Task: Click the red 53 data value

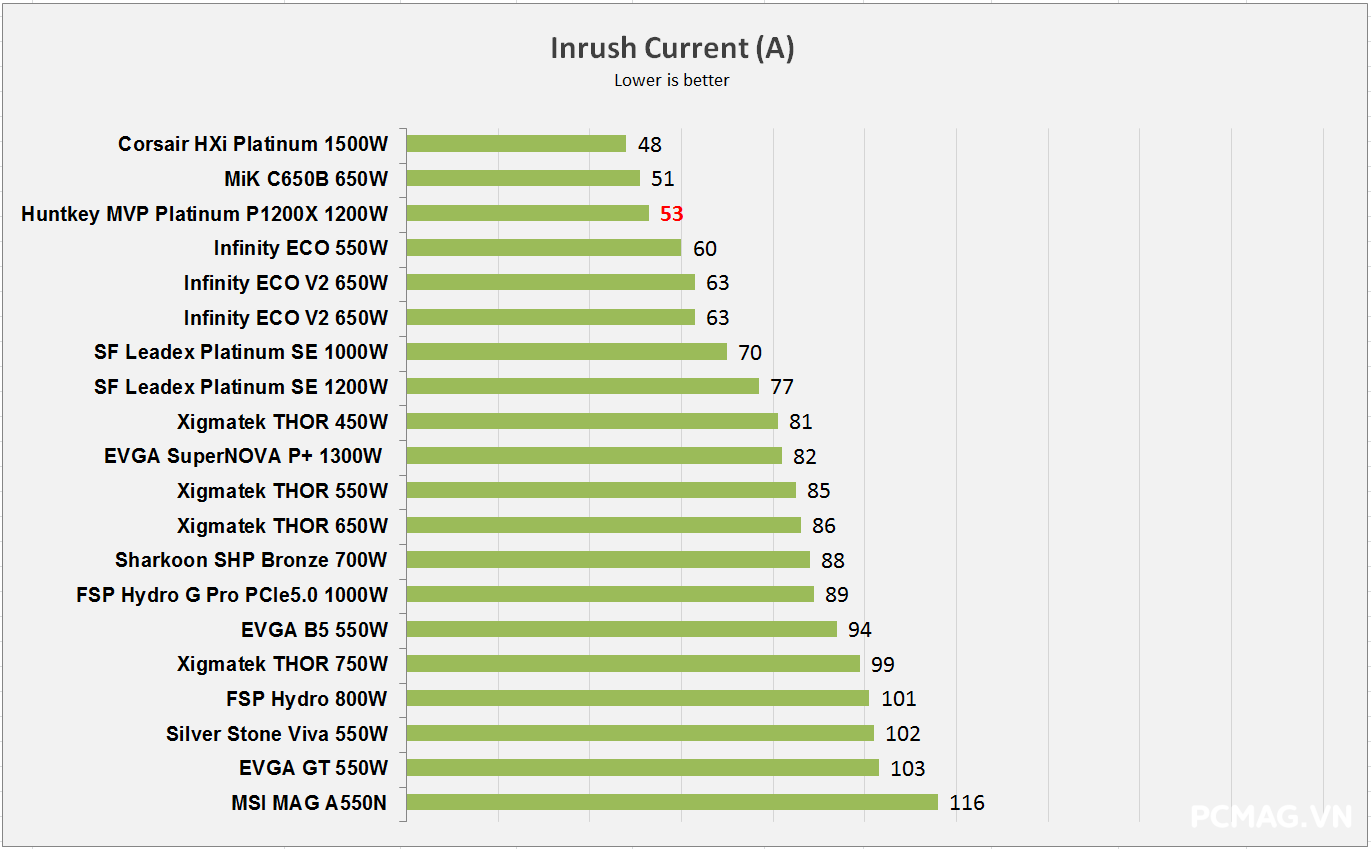Action: 671,214
